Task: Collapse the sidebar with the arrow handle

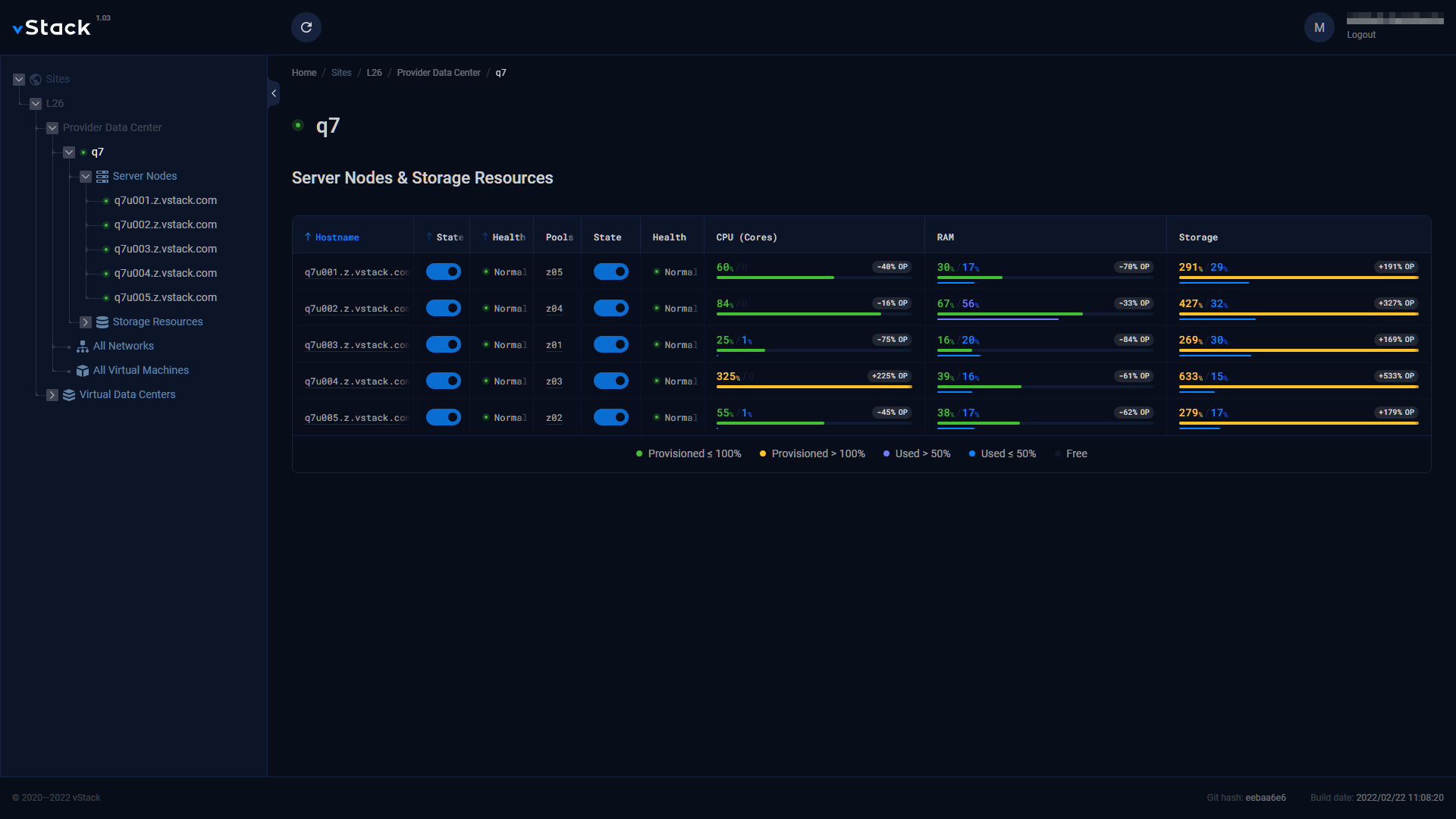Action: point(274,93)
